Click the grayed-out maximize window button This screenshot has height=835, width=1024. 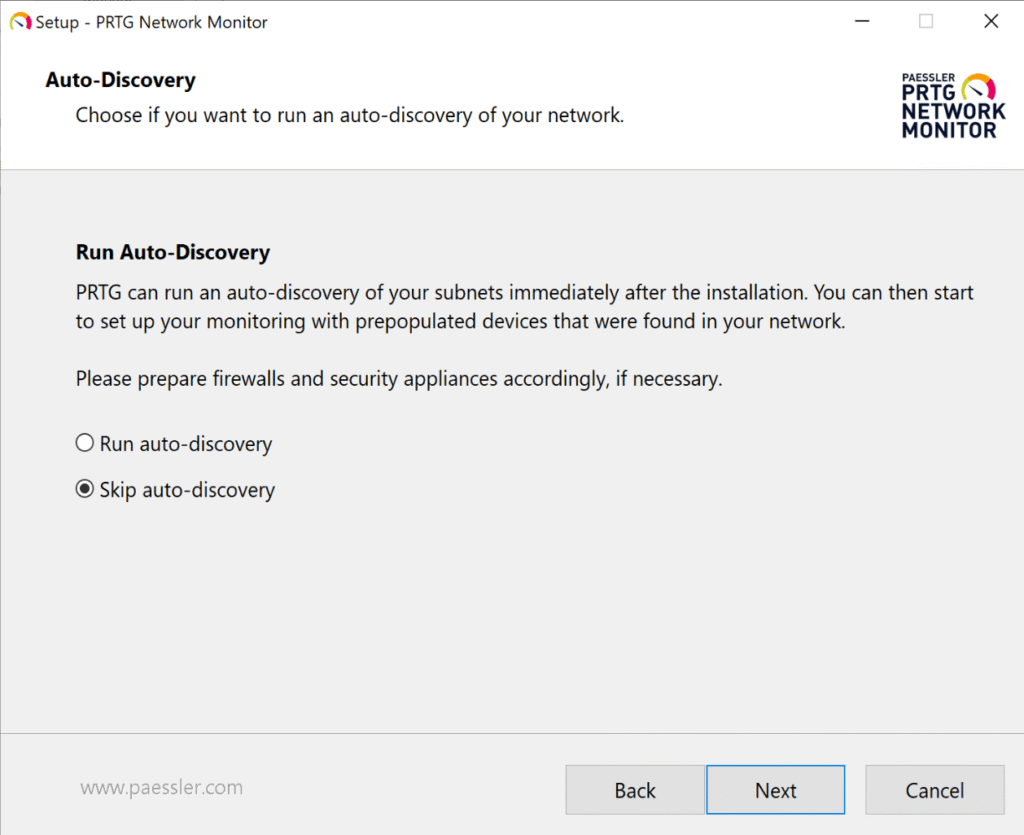pos(926,21)
